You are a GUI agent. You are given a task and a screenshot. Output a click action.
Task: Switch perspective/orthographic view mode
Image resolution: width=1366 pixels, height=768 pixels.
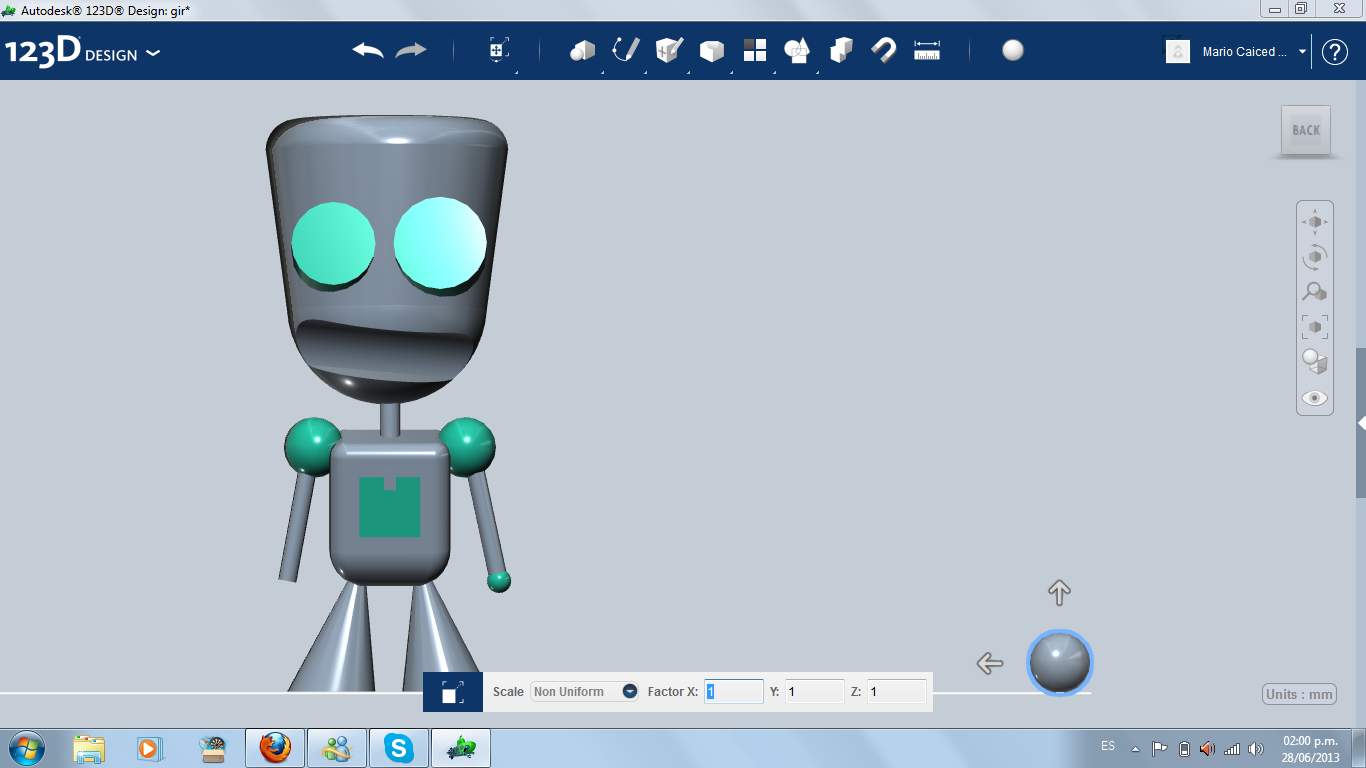[1315, 362]
